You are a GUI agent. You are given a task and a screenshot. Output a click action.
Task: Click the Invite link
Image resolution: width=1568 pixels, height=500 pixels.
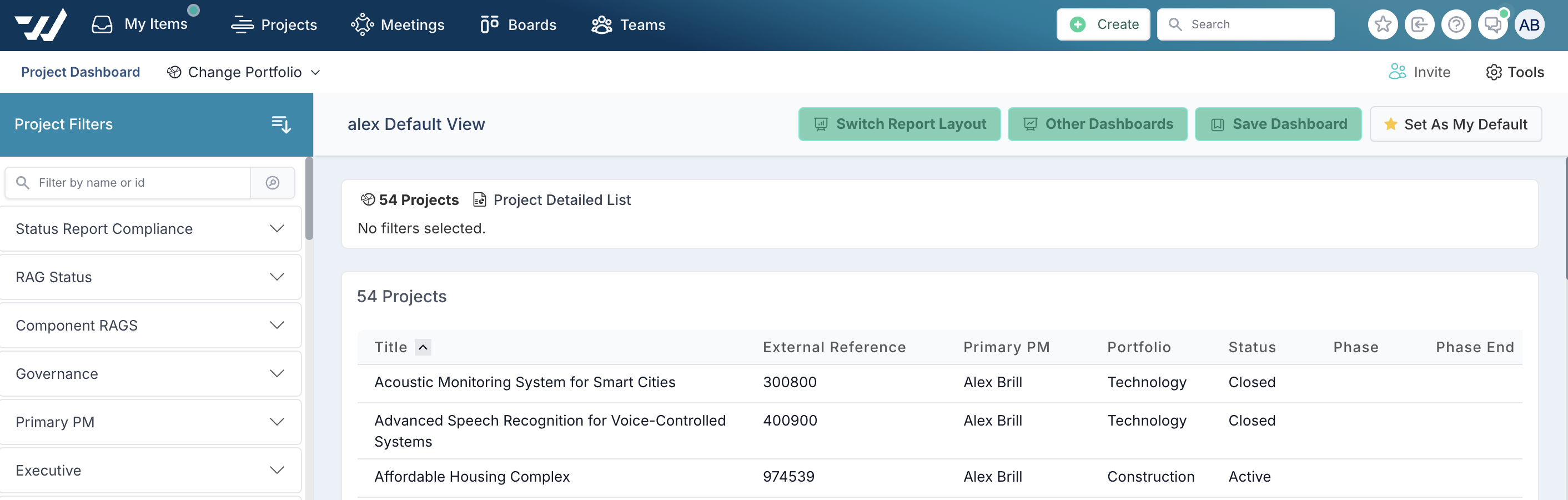(1419, 72)
